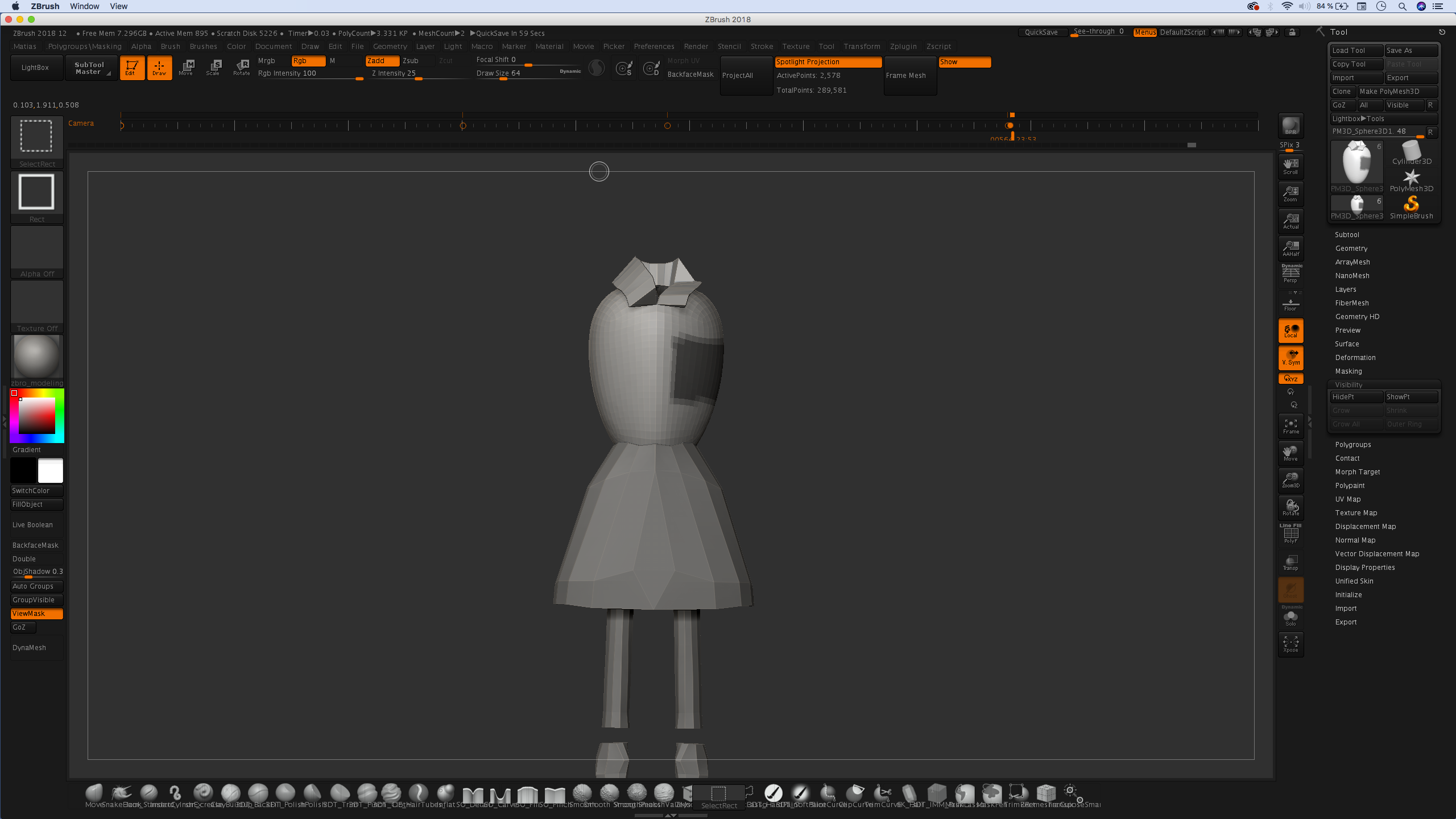Click the Frame view icon
Screen dimensions: 1456x819
tap(1290, 426)
